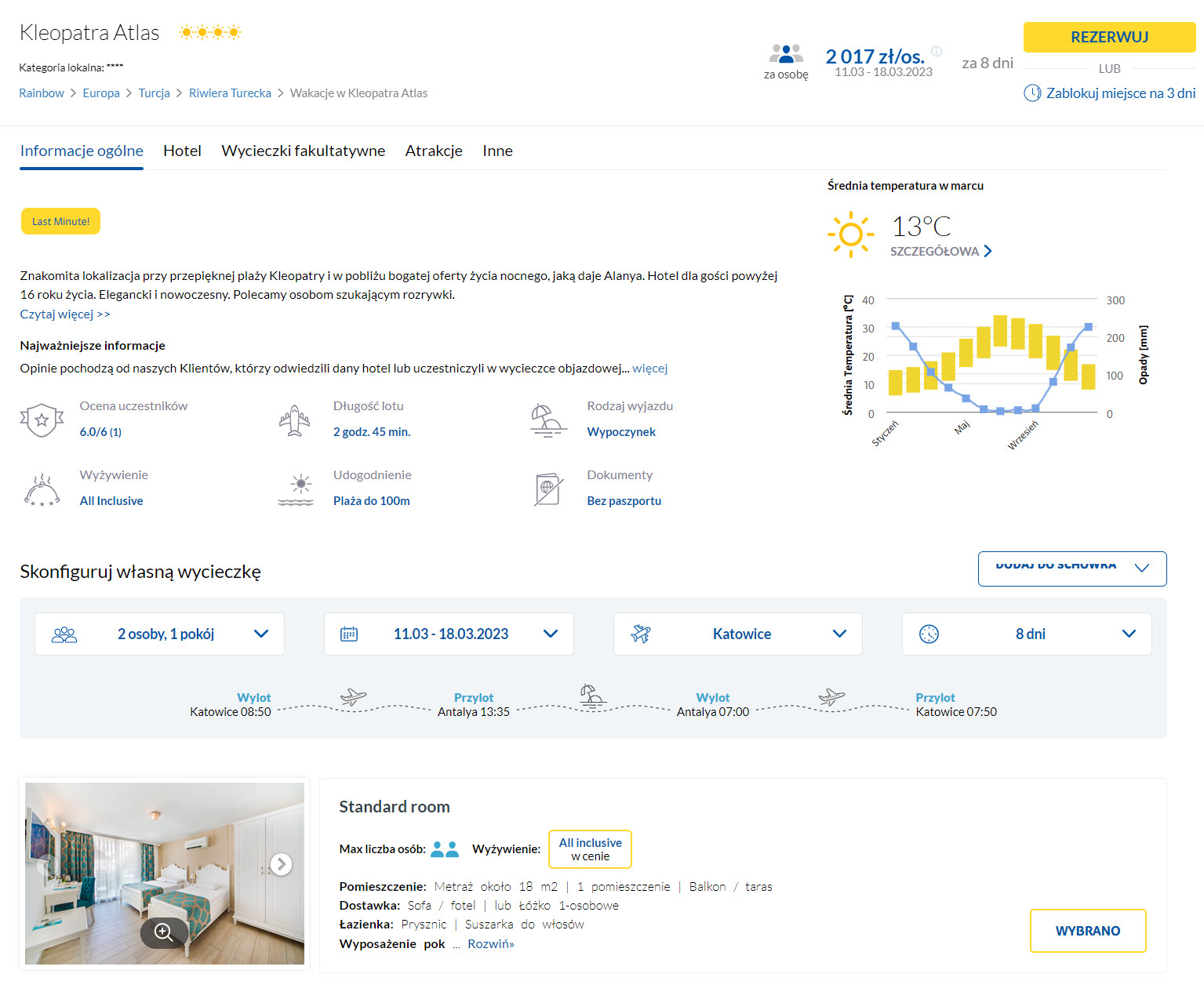
Task: Expand room equipment with 'Rozwiń»'
Action: click(x=491, y=944)
